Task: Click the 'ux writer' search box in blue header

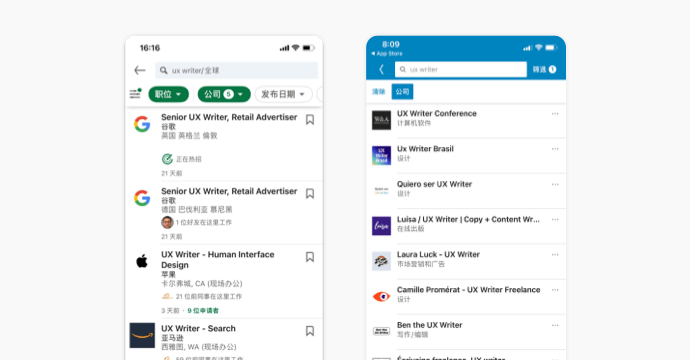Action: (x=461, y=70)
